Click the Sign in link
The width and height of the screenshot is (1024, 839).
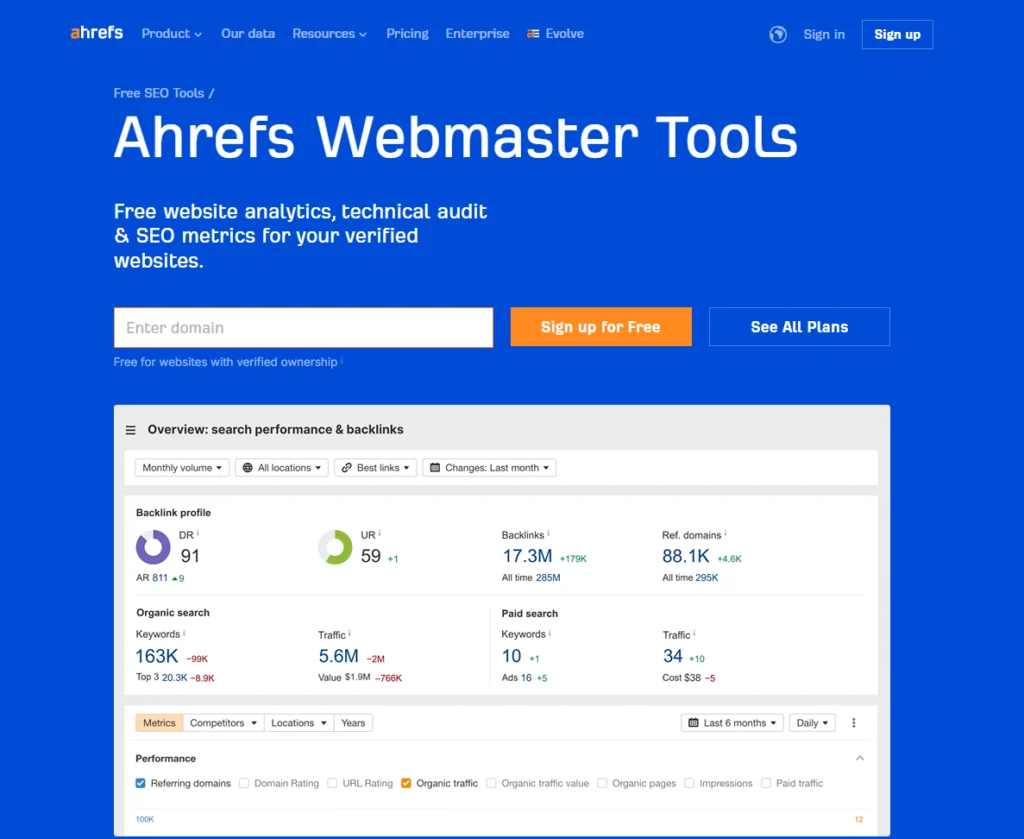click(824, 35)
